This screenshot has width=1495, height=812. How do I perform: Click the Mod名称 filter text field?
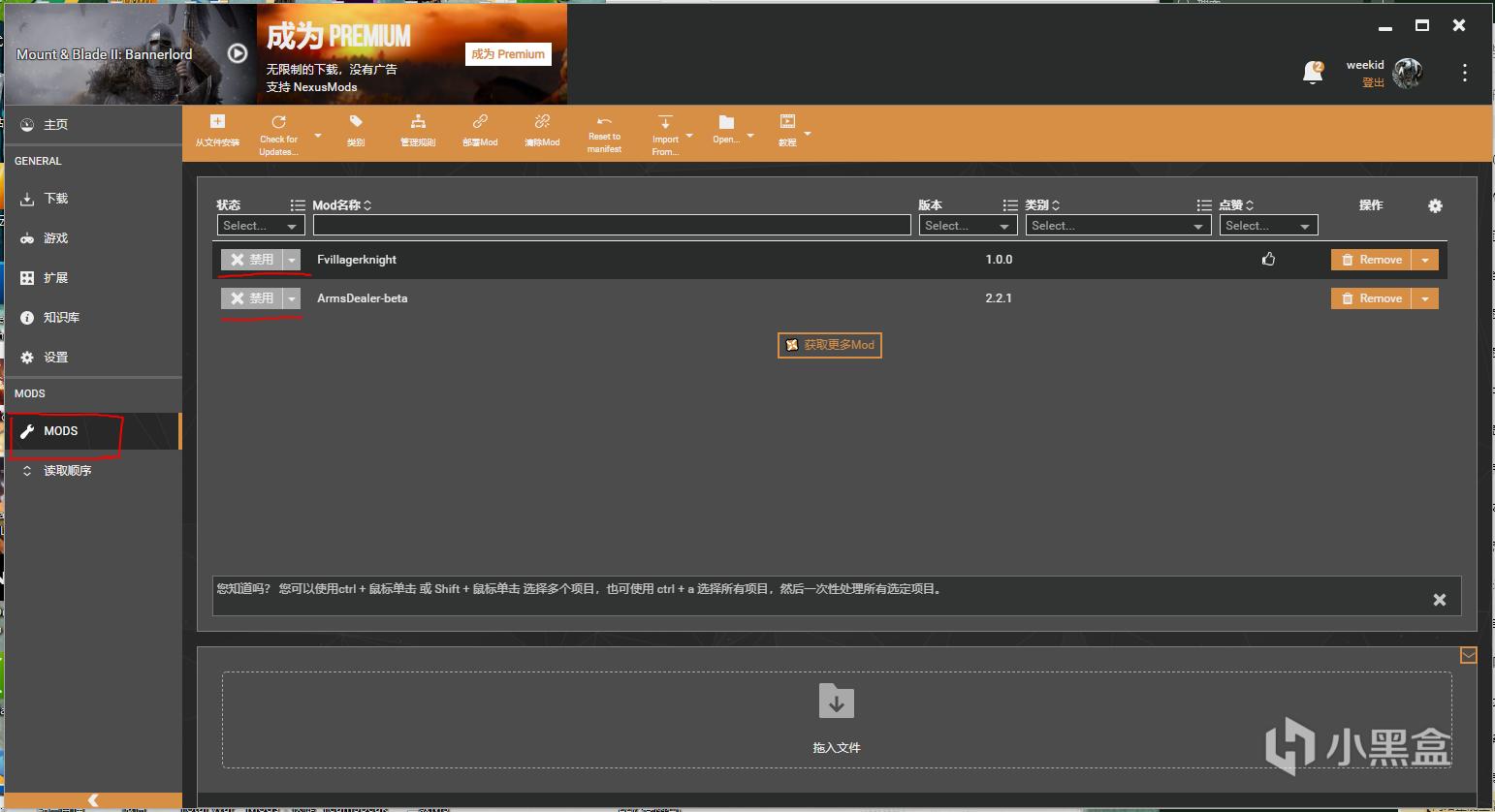612,226
